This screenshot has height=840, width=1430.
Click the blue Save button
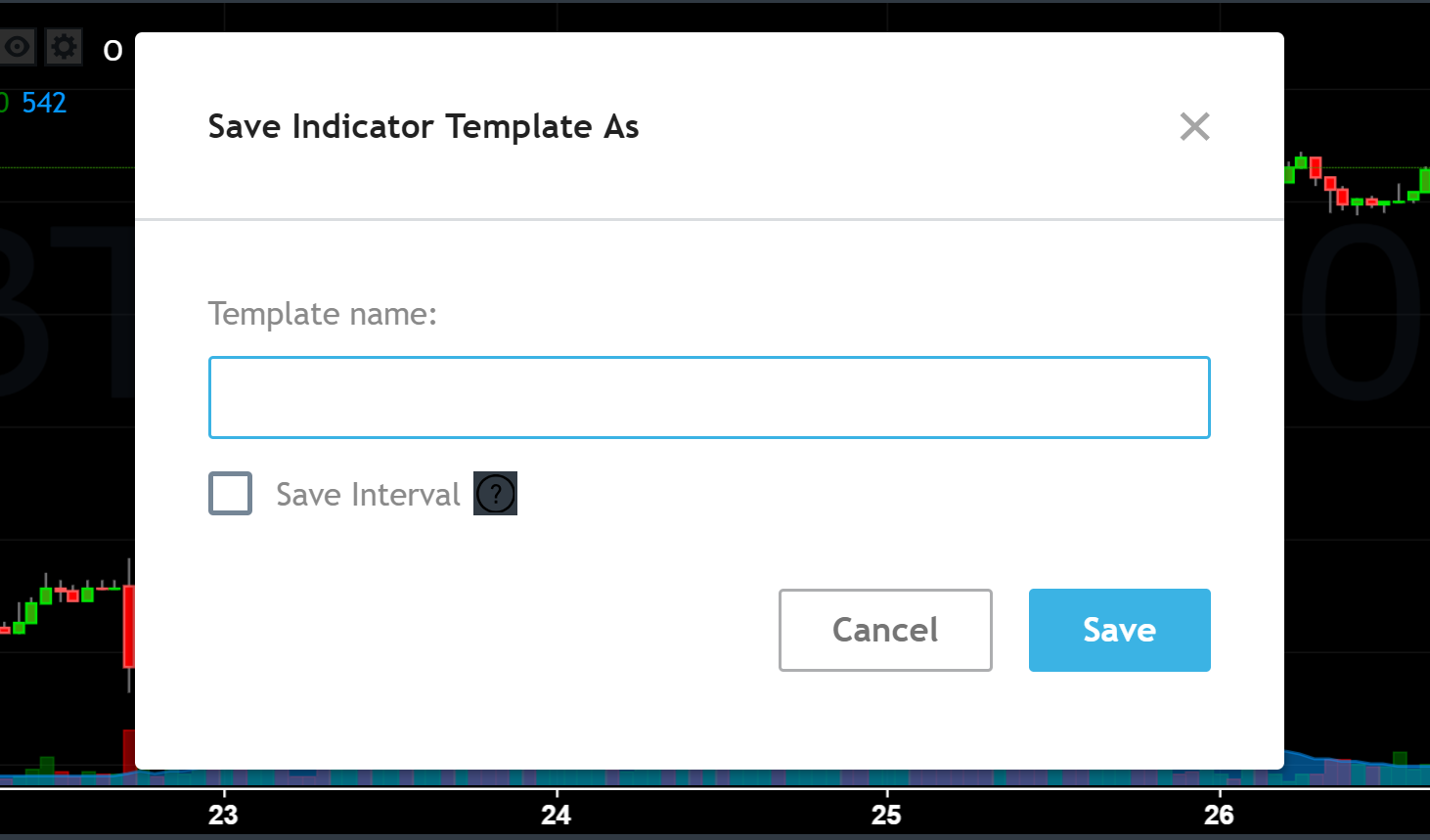tap(1119, 630)
